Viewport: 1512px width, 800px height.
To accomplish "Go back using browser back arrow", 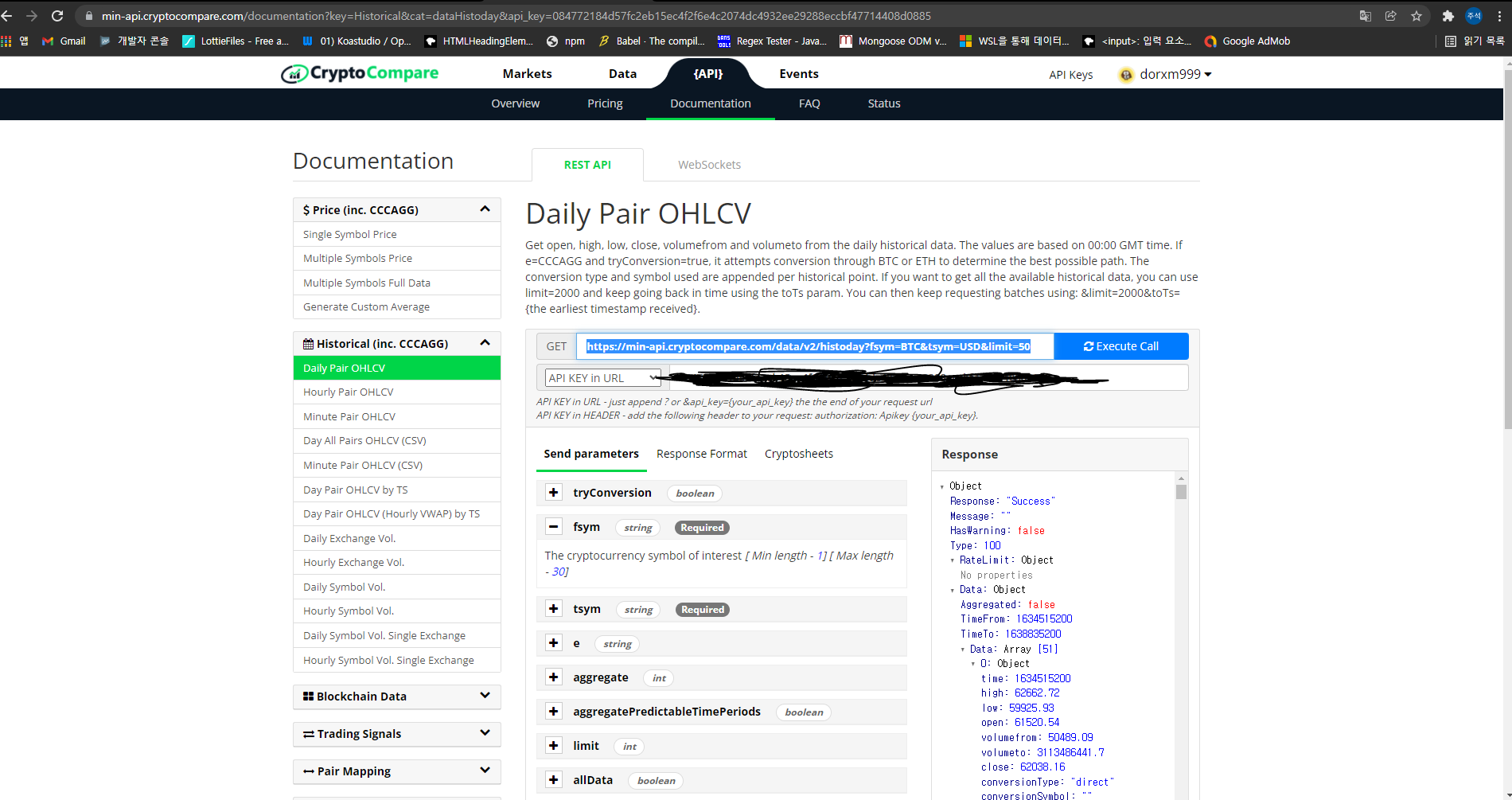I will (7, 16).
